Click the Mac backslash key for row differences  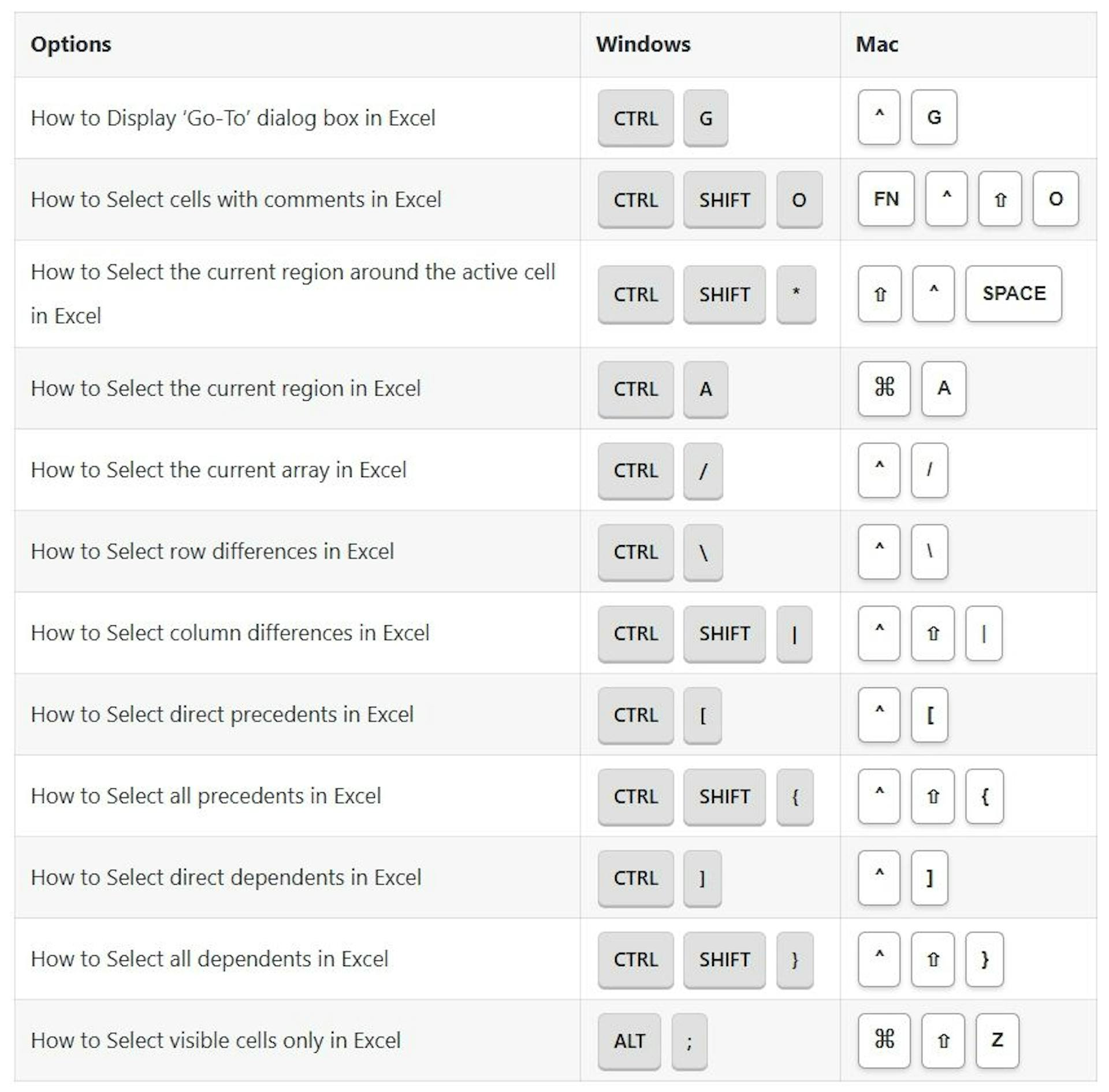pyautogui.click(x=929, y=551)
